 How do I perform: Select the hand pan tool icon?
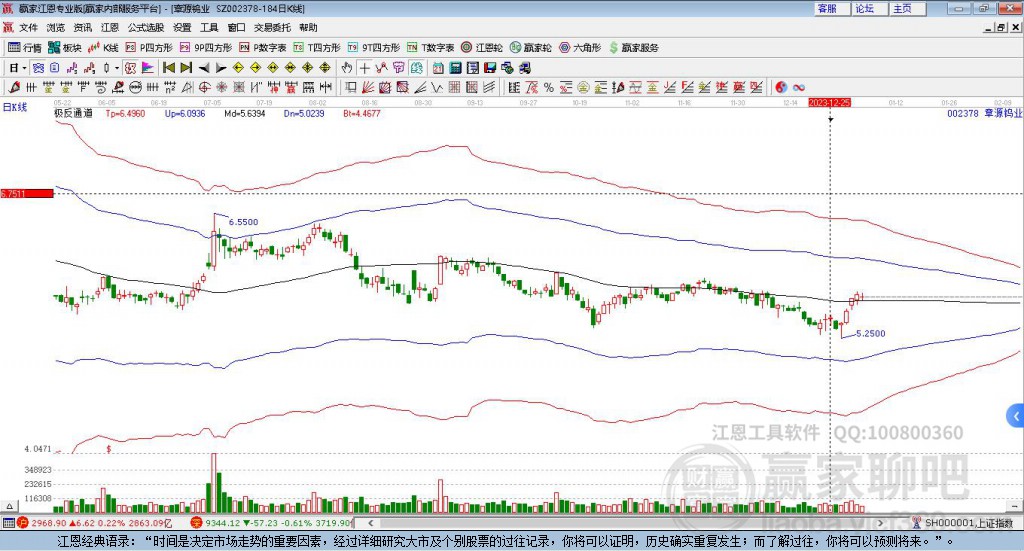(347, 68)
